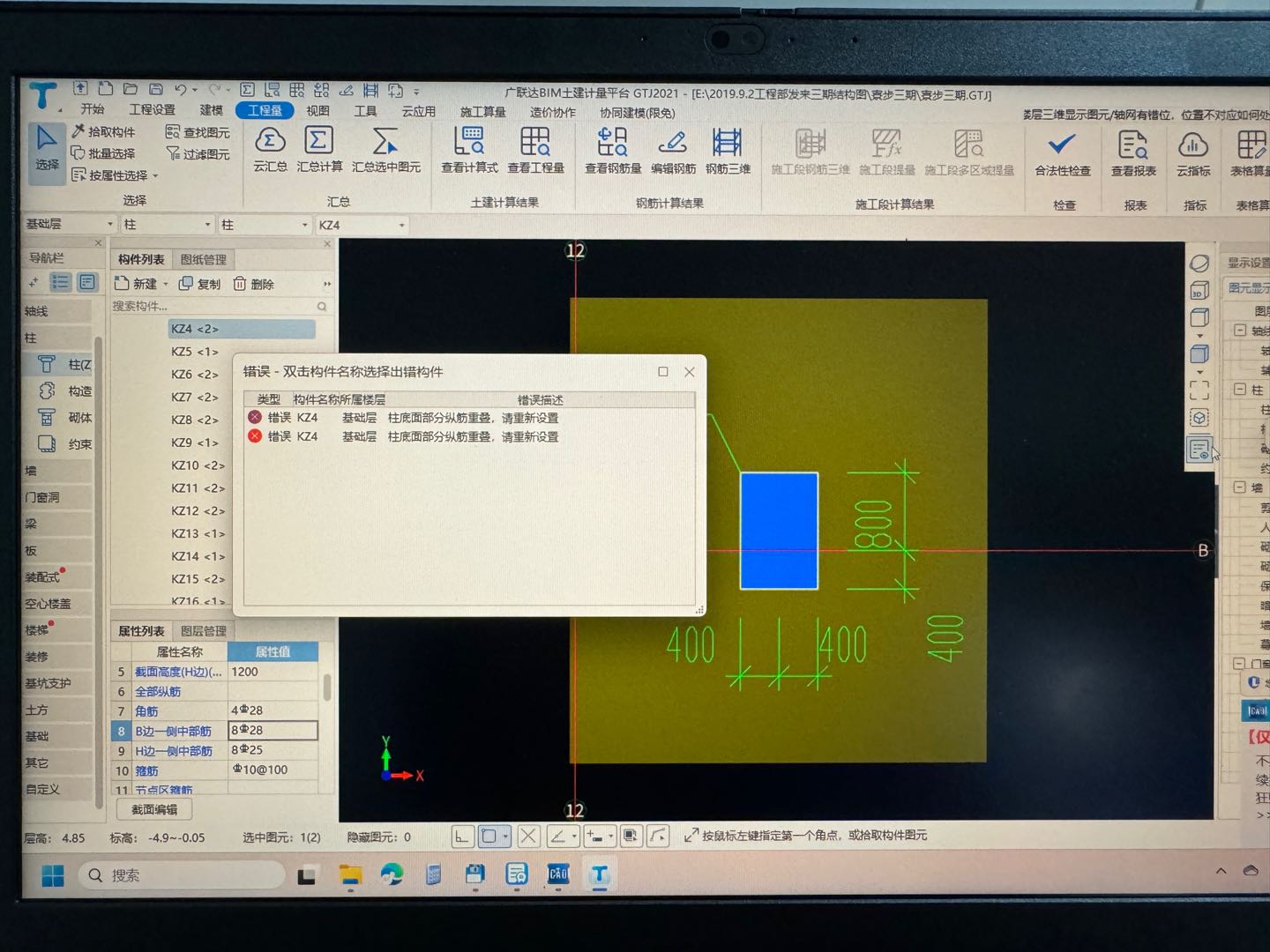Collapse the 墙 group in display settings
This screenshot has width=1270, height=952.
tap(1240, 487)
